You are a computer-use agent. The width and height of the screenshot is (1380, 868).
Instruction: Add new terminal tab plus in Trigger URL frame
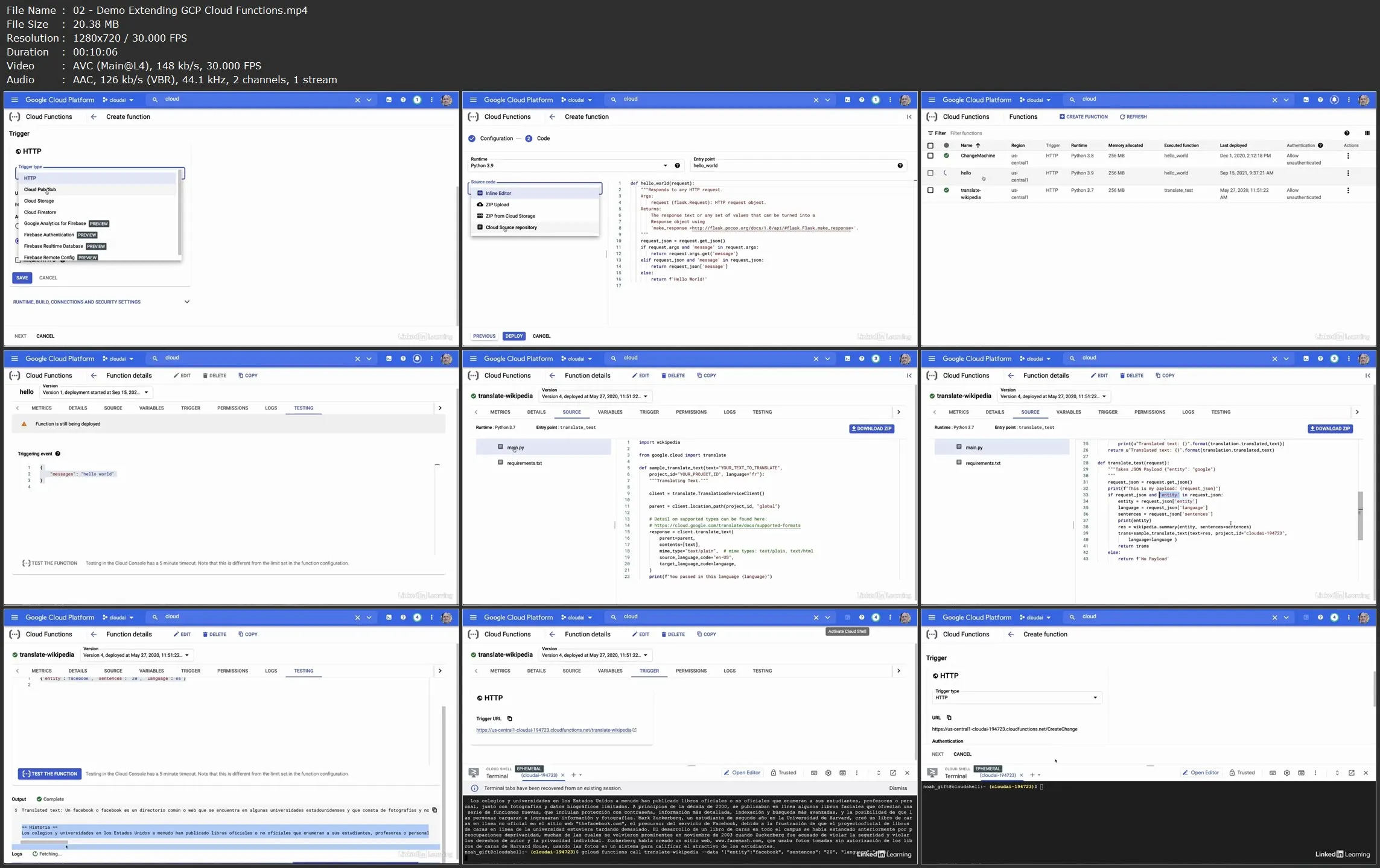click(574, 775)
